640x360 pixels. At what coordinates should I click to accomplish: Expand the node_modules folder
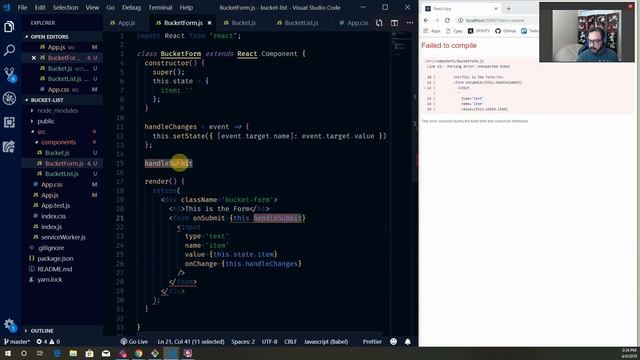coord(58,111)
